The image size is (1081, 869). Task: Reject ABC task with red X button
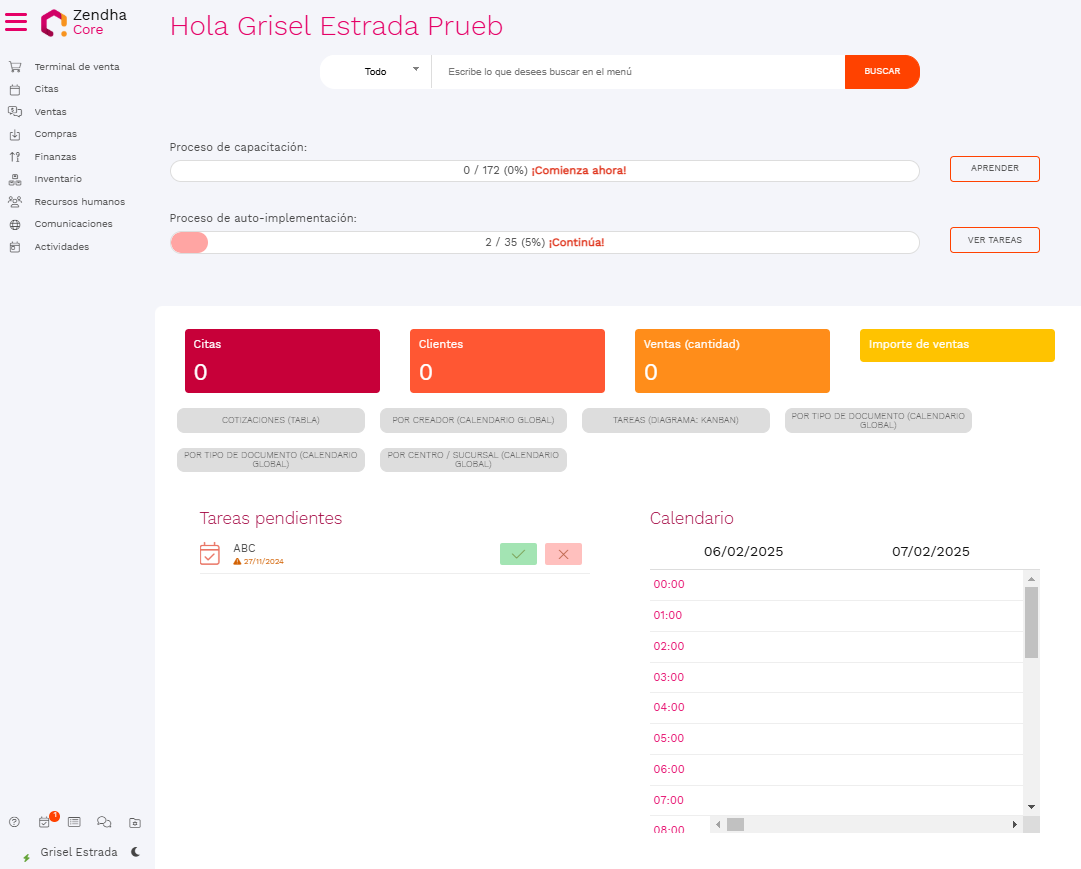tap(563, 554)
